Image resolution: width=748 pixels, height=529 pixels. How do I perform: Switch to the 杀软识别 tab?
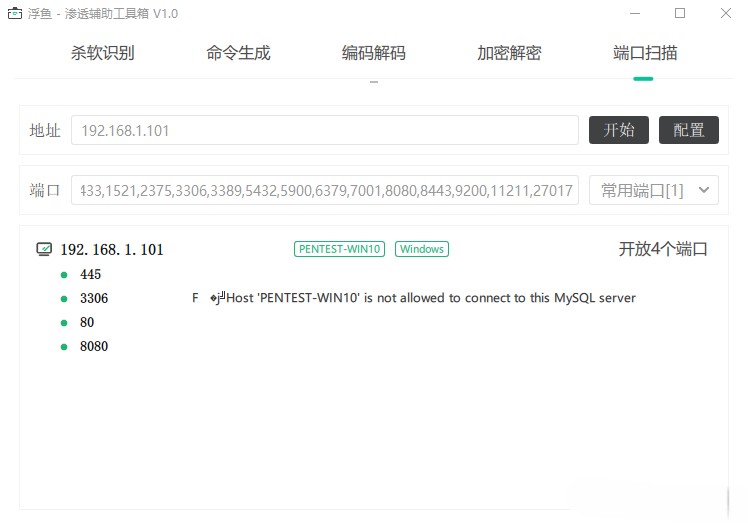coord(103,53)
